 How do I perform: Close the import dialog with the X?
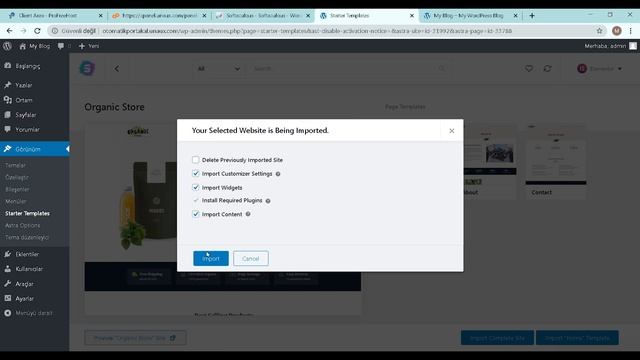[451, 131]
